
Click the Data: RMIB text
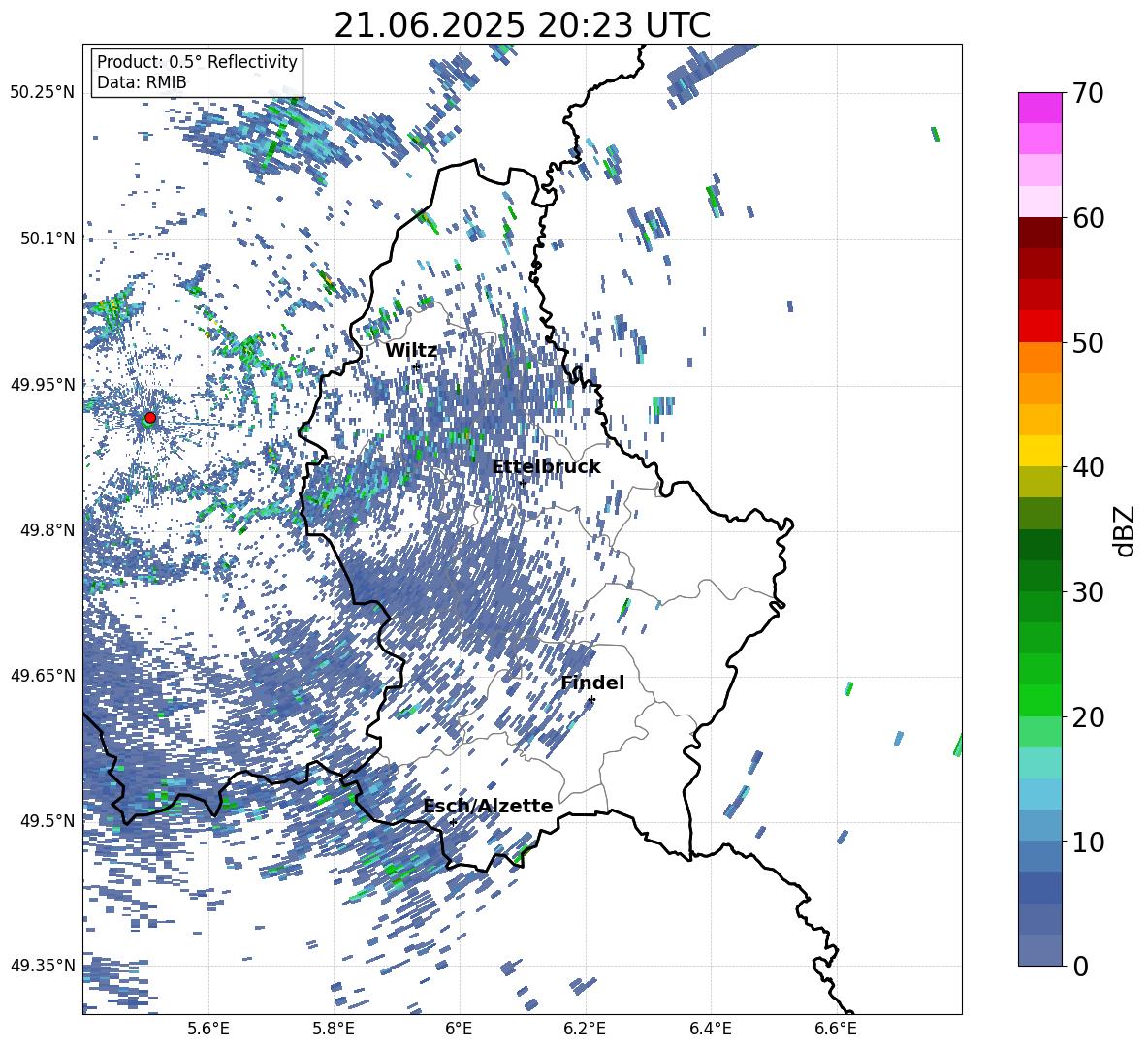[x=142, y=82]
